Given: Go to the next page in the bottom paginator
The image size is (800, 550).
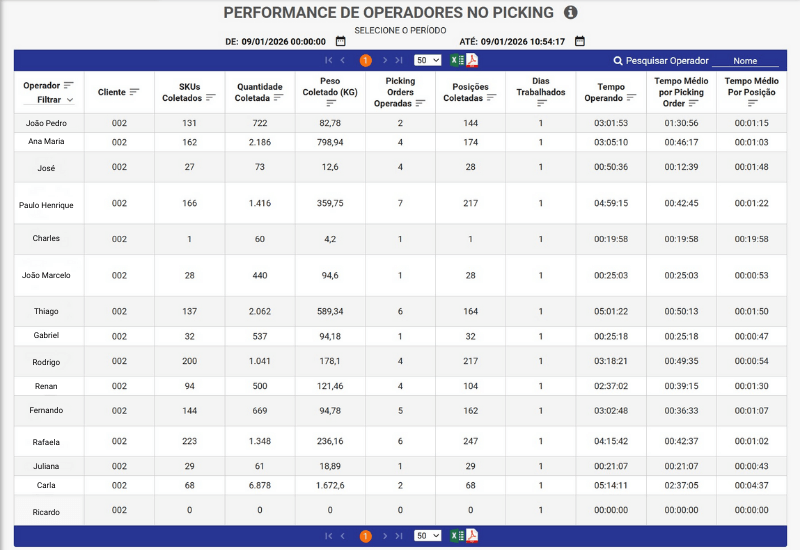Looking at the screenshot, I should coord(384,536).
